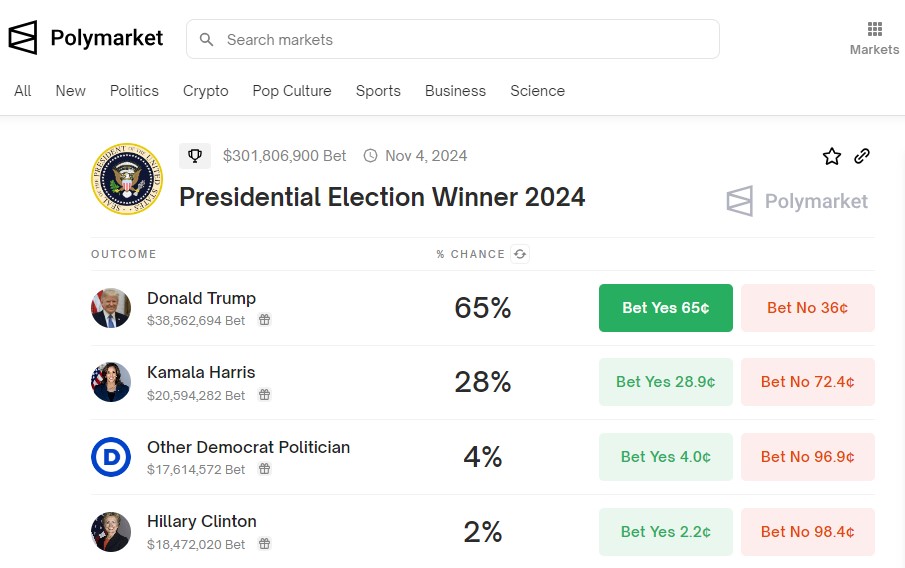Click gift icon under Donald Trump
905x568 pixels.
coord(264,320)
